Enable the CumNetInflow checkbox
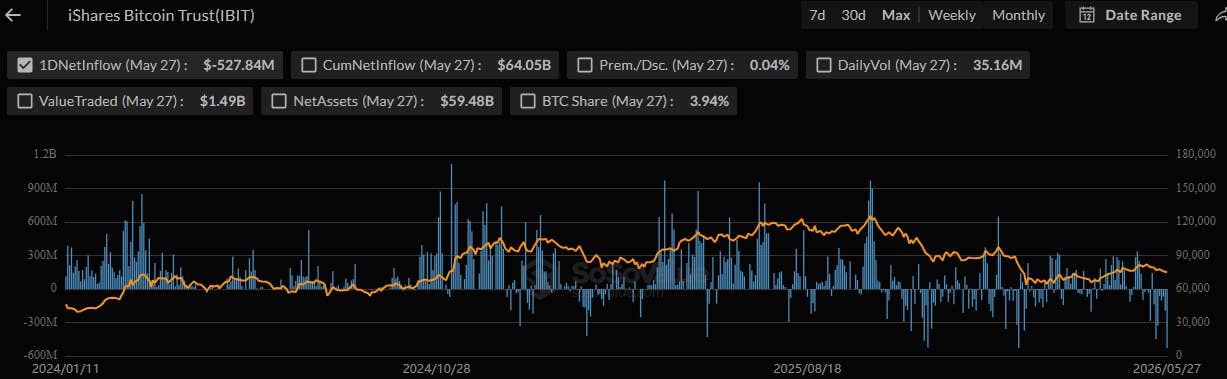The image size is (1227, 379). (308, 65)
